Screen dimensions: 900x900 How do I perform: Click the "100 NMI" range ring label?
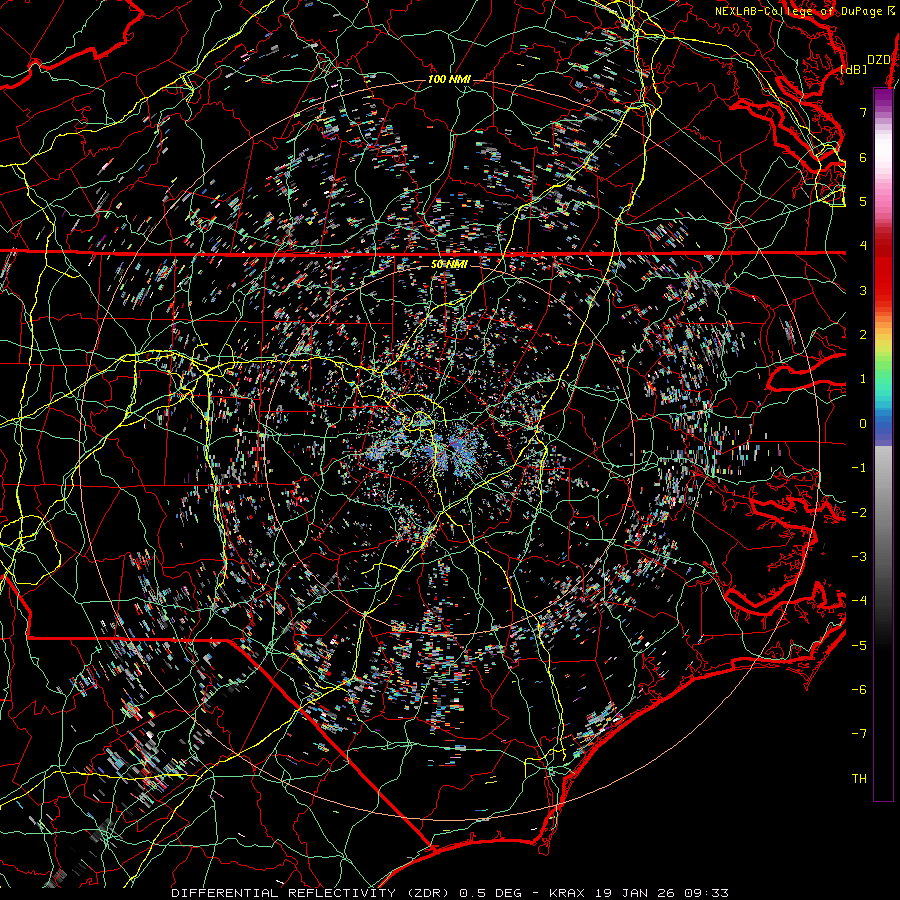tap(449, 79)
